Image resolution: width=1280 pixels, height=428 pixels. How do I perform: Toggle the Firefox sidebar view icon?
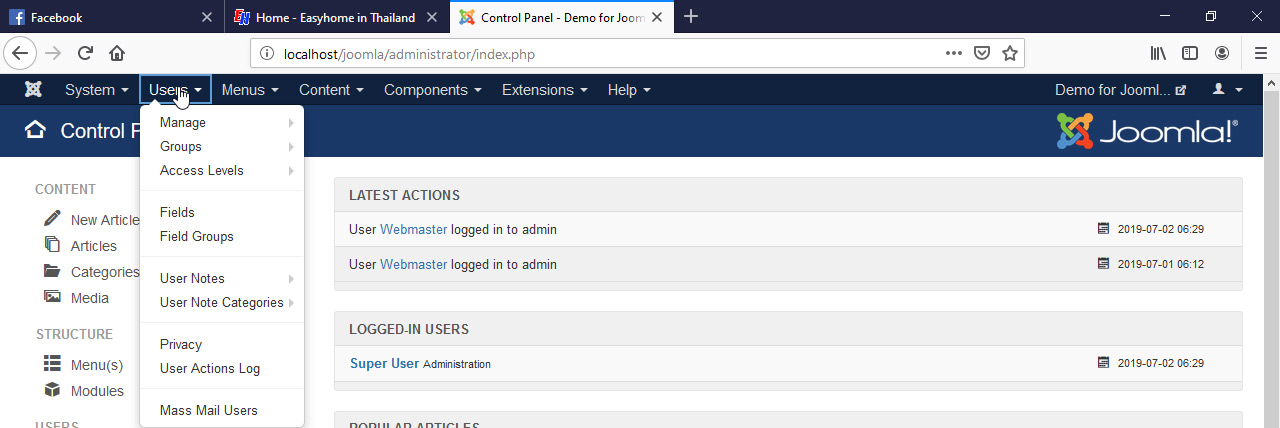coord(1190,53)
